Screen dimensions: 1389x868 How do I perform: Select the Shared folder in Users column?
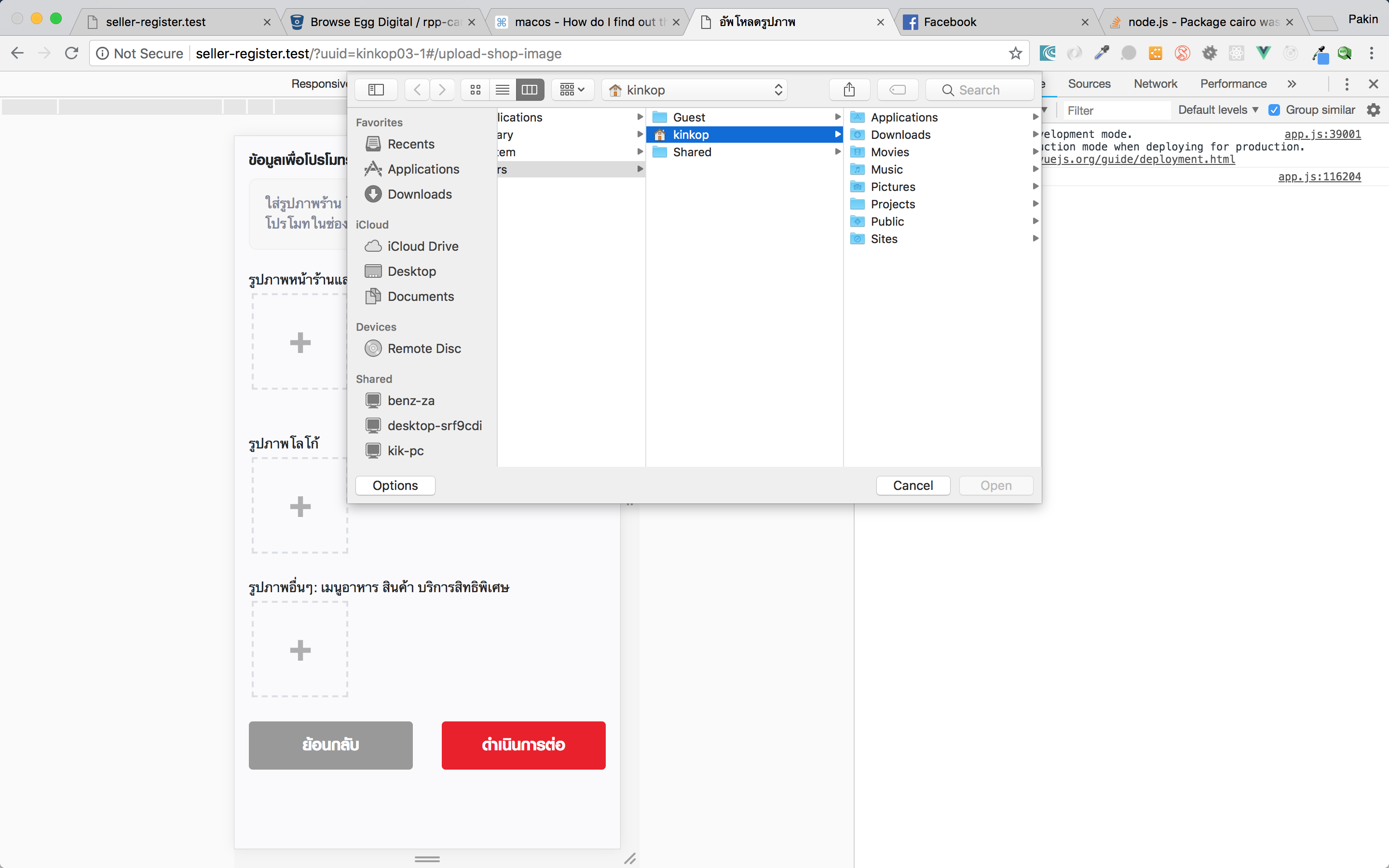point(744,151)
